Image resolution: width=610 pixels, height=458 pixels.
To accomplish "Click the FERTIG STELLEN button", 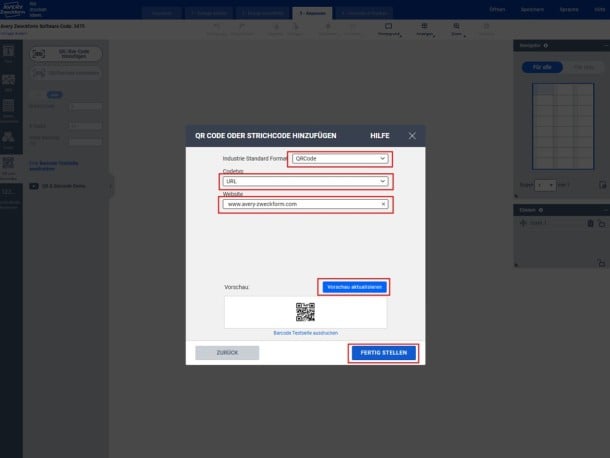I will click(x=384, y=353).
